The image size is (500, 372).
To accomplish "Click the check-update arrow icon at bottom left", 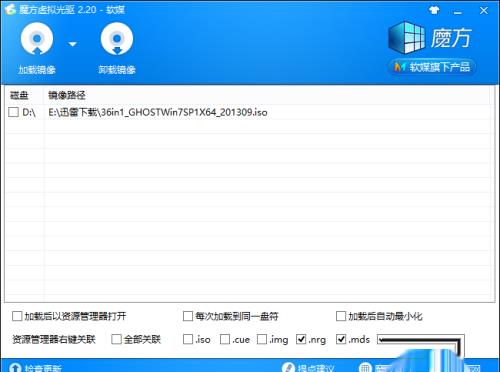I will coord(15,368).
